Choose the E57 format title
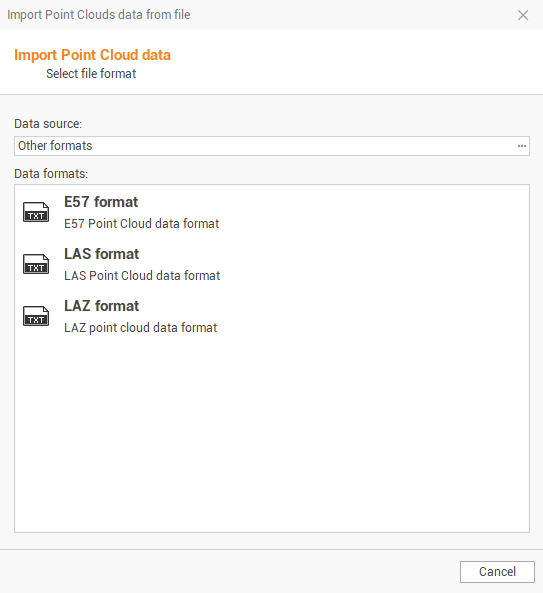 tap(101, 202)
